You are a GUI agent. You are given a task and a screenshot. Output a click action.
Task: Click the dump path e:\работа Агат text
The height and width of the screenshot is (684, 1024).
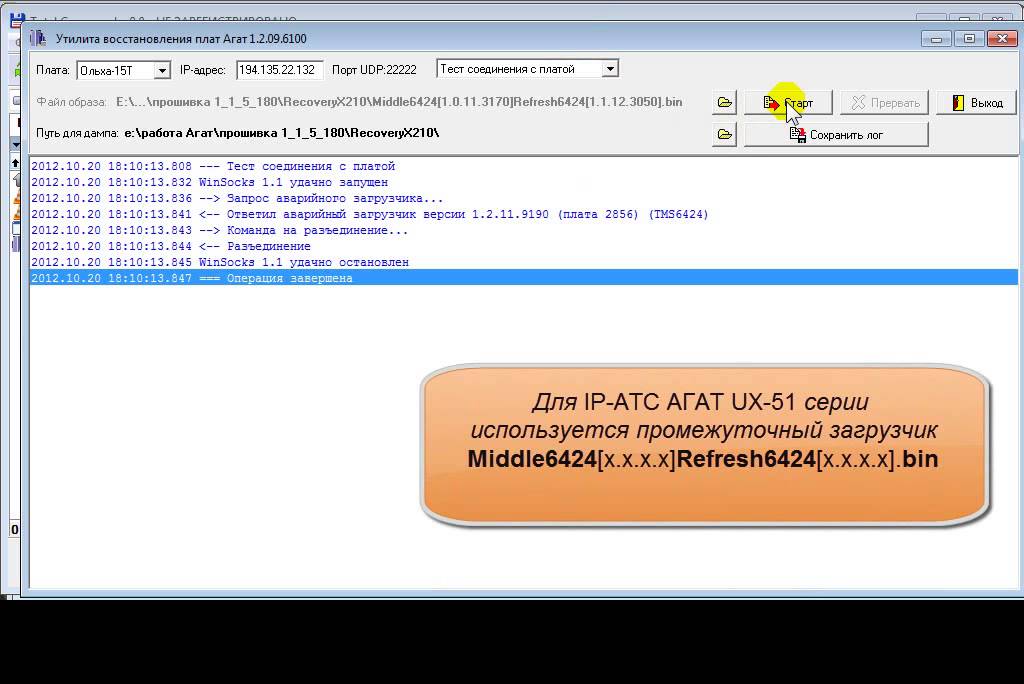[x=281, y=133]
